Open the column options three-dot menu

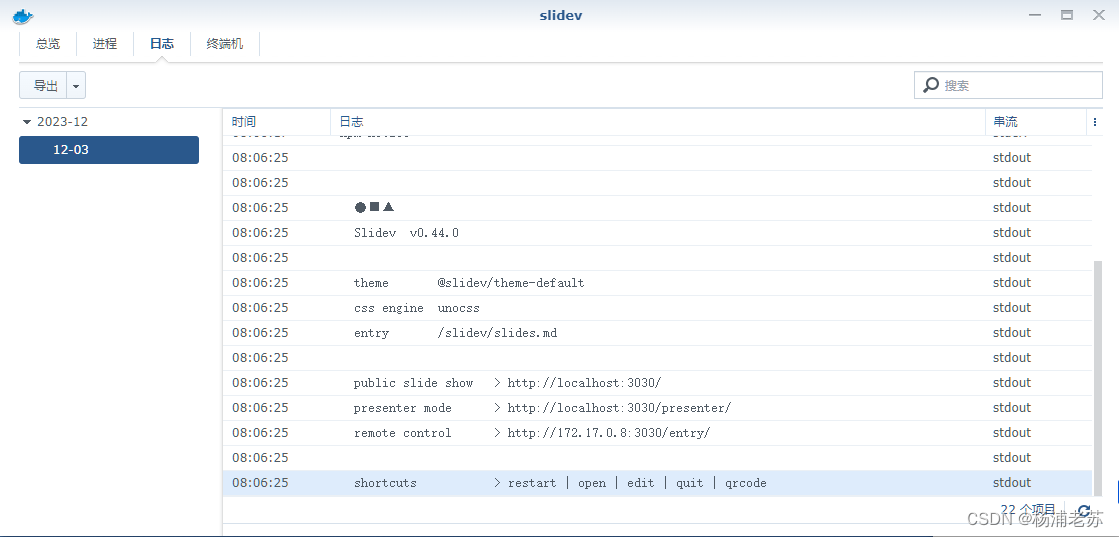tap(1095, 122)
